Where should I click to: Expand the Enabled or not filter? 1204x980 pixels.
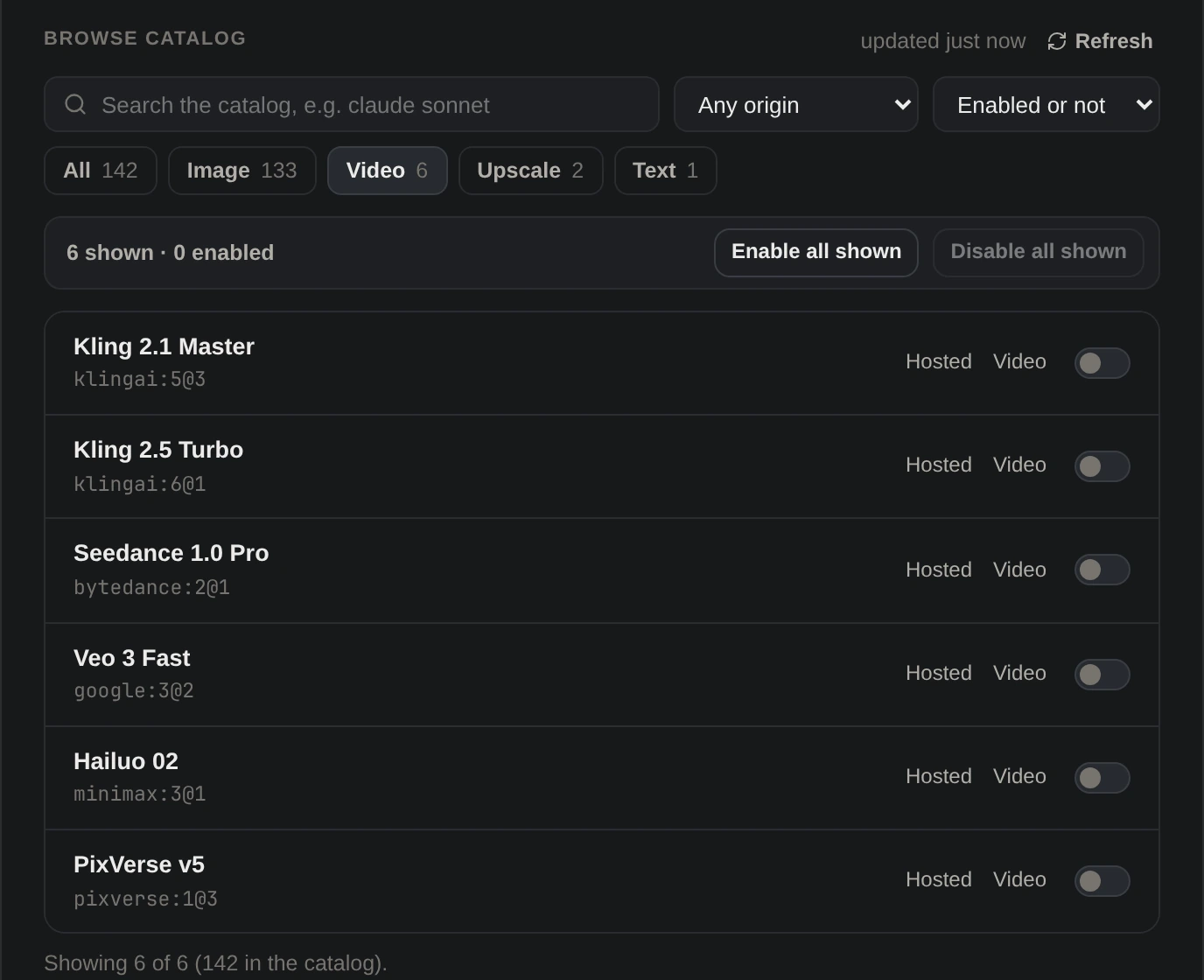(1046, 104)
